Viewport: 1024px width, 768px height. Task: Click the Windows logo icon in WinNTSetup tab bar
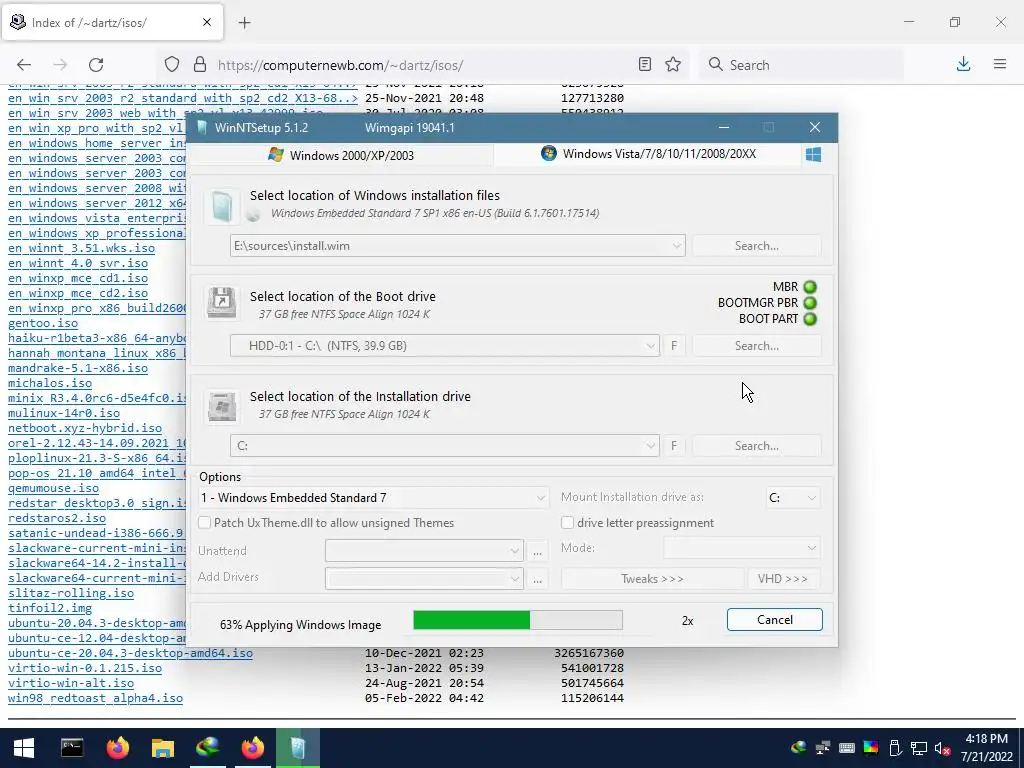pos(813,155)
